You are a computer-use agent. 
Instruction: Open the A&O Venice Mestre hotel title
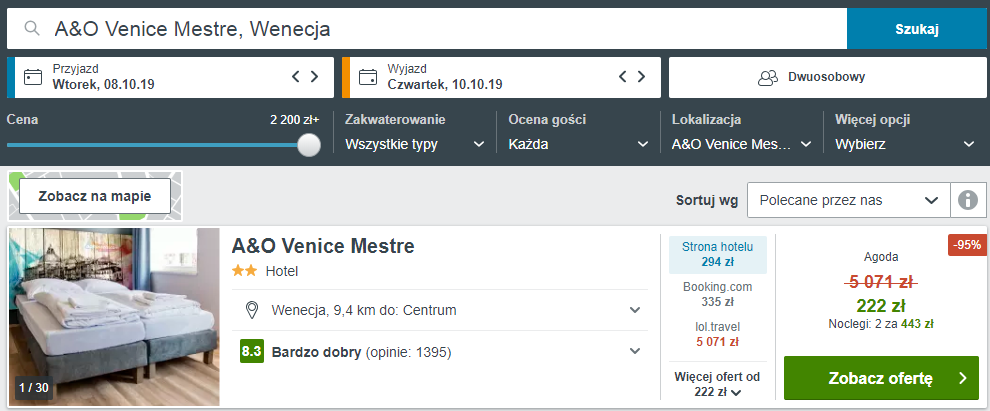(x=323, y=246)
